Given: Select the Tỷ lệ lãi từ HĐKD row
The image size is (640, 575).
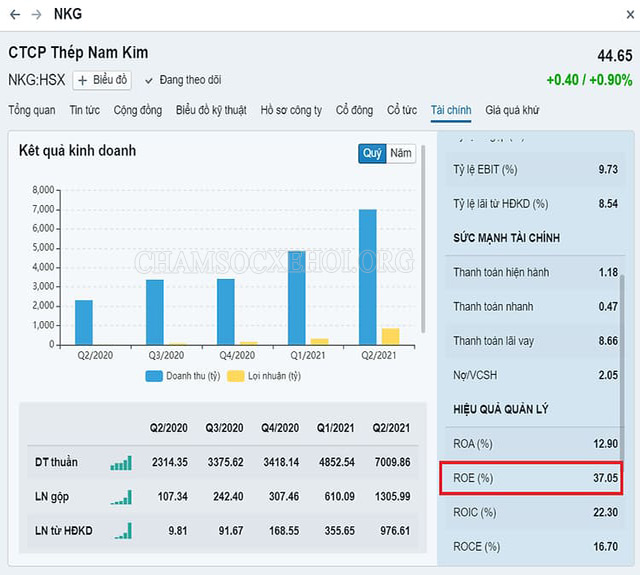Looking at the screenshot, I should click(535, 204).
